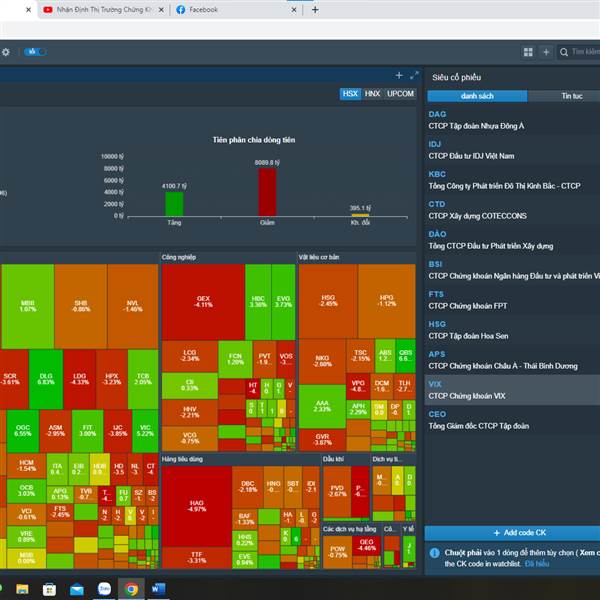600x600 pixels.
Task: Click the green 'Tăng' bar in the chart
Action: tap(174, 204)
